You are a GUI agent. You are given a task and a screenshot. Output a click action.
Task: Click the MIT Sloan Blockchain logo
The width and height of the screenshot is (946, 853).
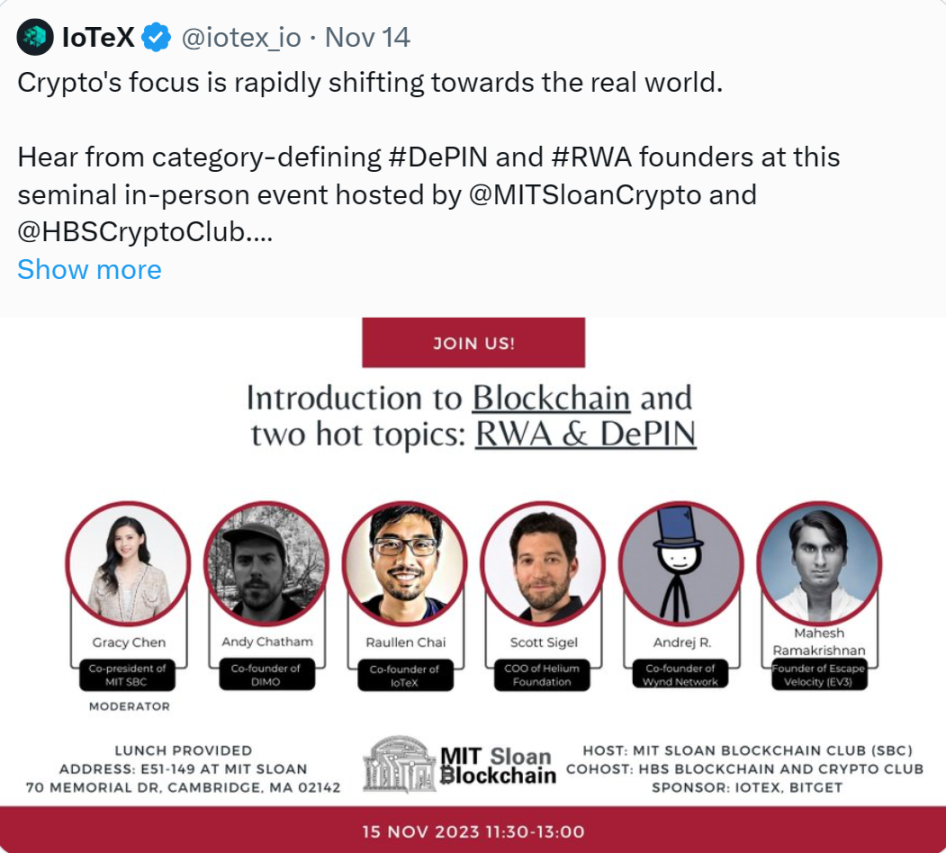(x=460, y=764)
